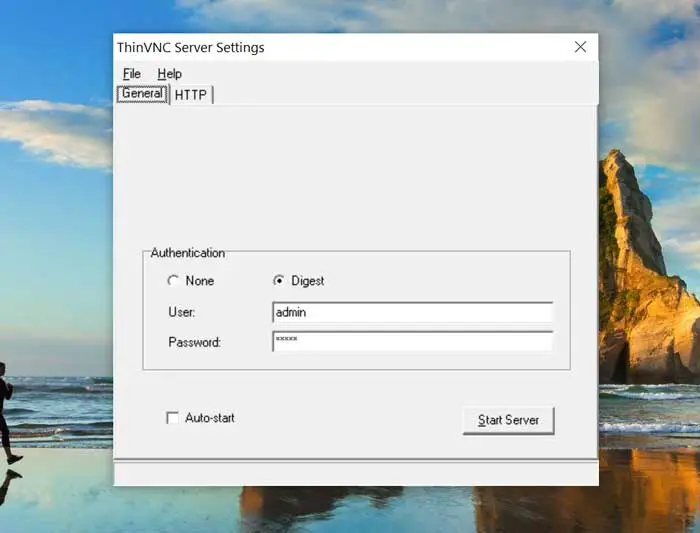
Task: Click the "User:" label
Action: [182, 312]
